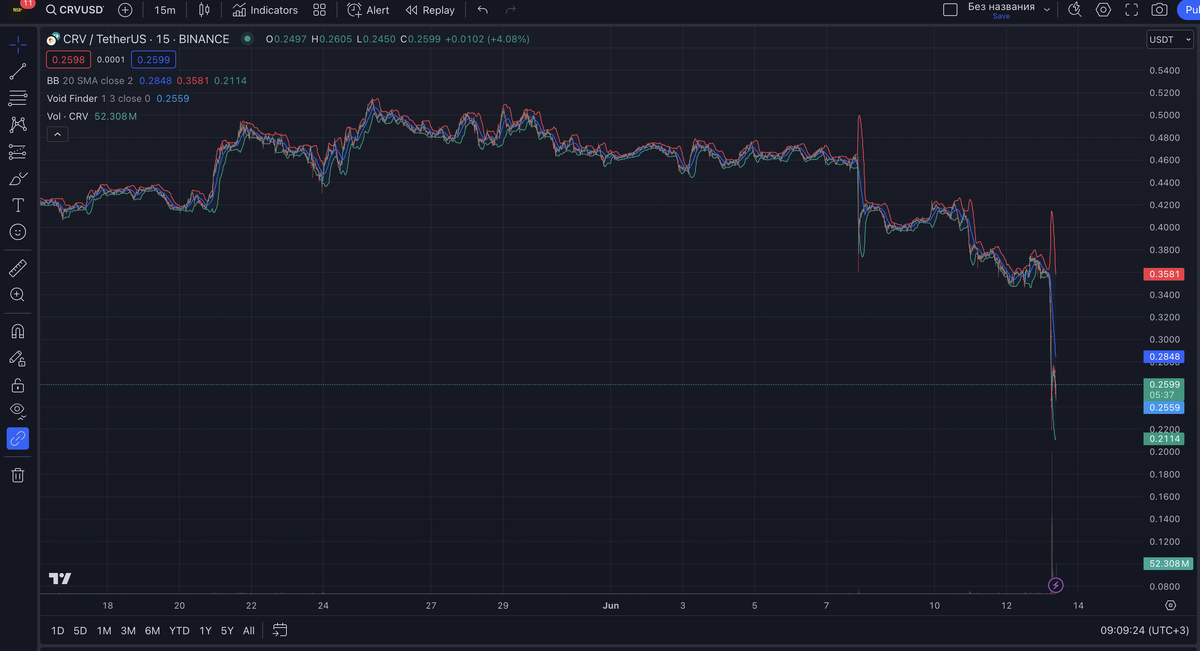Switch range to 1M
The image size is (1200, 651).
click(104, 630)
